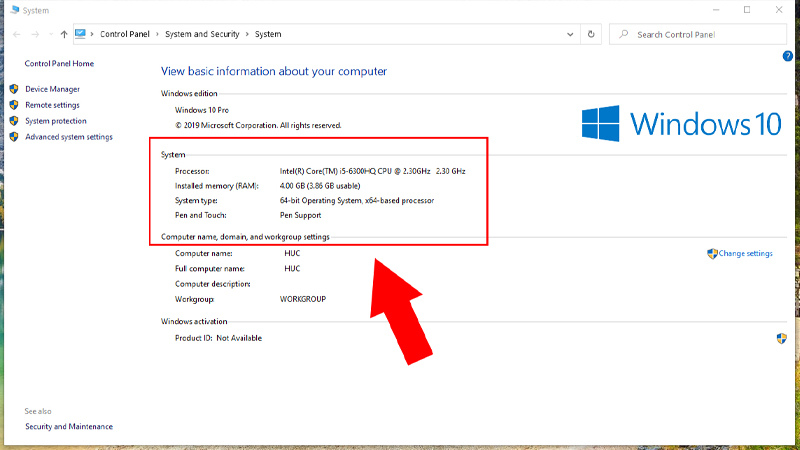Refresh the System page
This screenshot has height=450, width=800.
(x=592, y=34)
